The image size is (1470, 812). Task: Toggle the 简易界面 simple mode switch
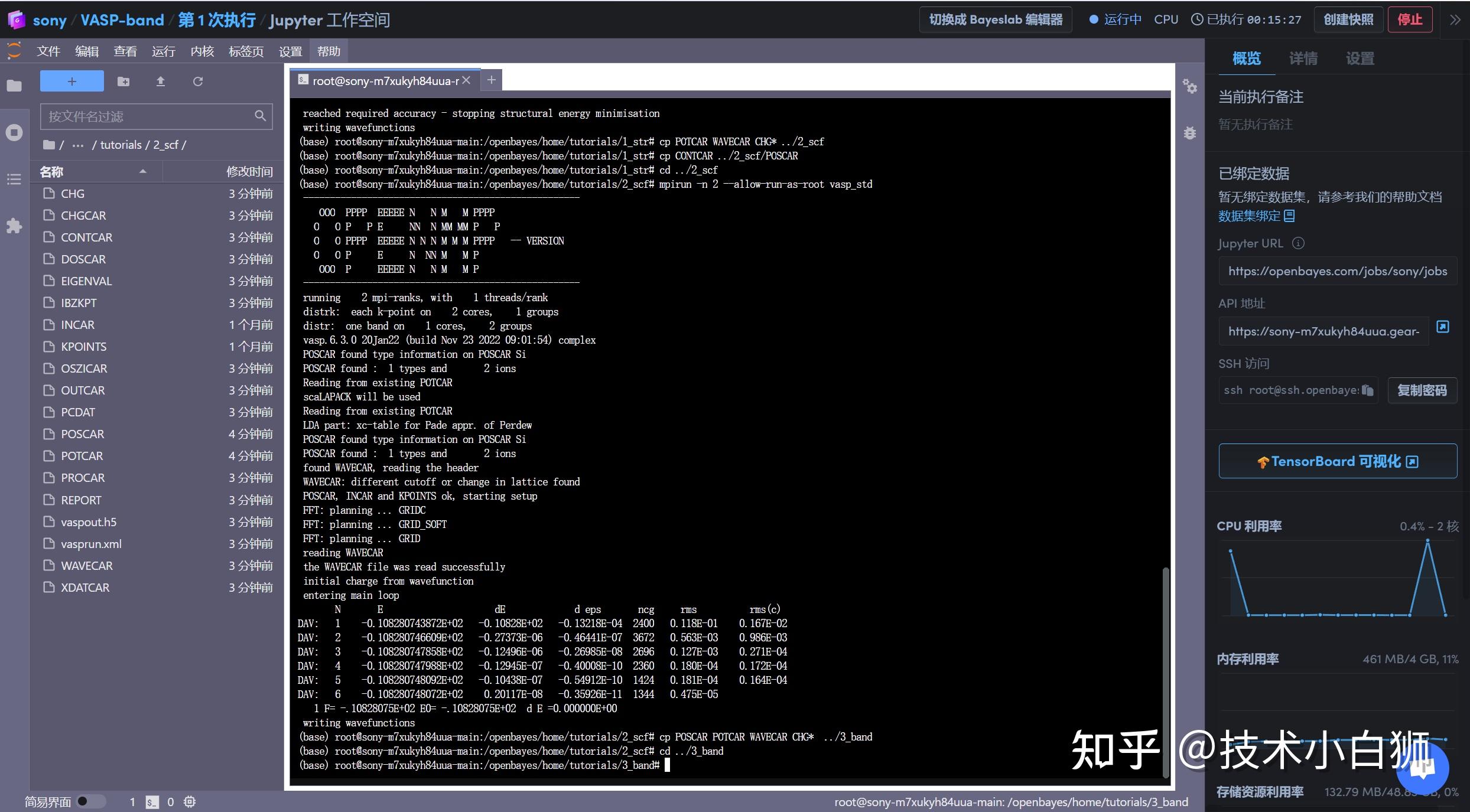[90, 801]
